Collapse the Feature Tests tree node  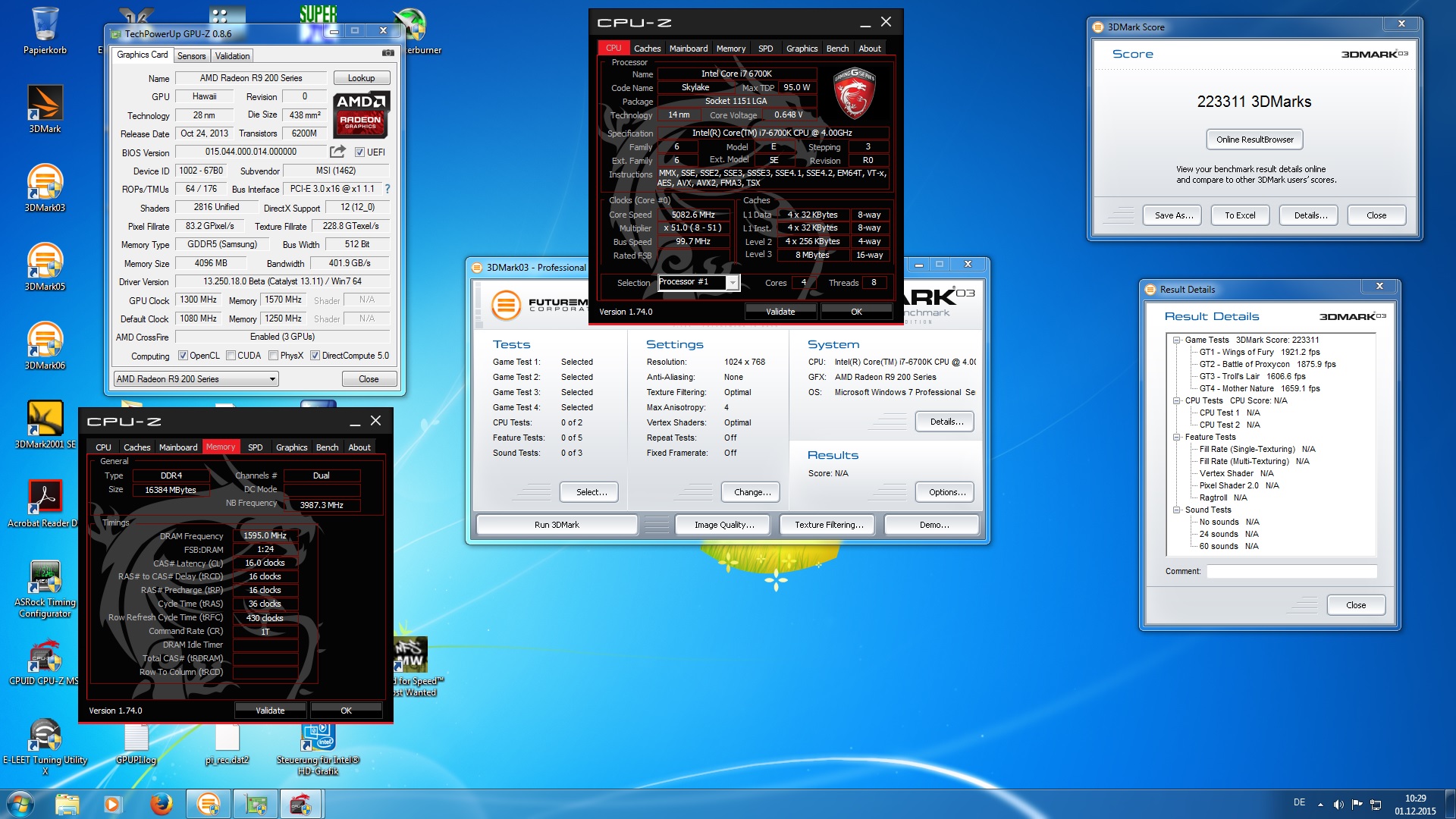1176,437
